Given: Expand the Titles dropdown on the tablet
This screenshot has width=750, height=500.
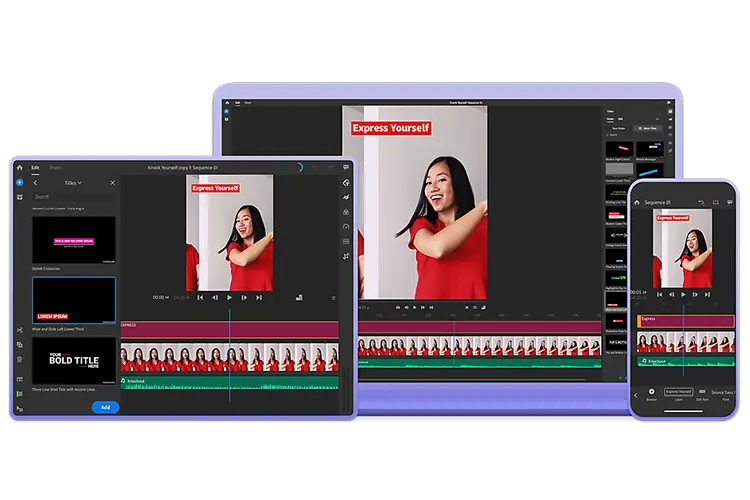Looking at the screenshot, I should click(x=73, y=183).
